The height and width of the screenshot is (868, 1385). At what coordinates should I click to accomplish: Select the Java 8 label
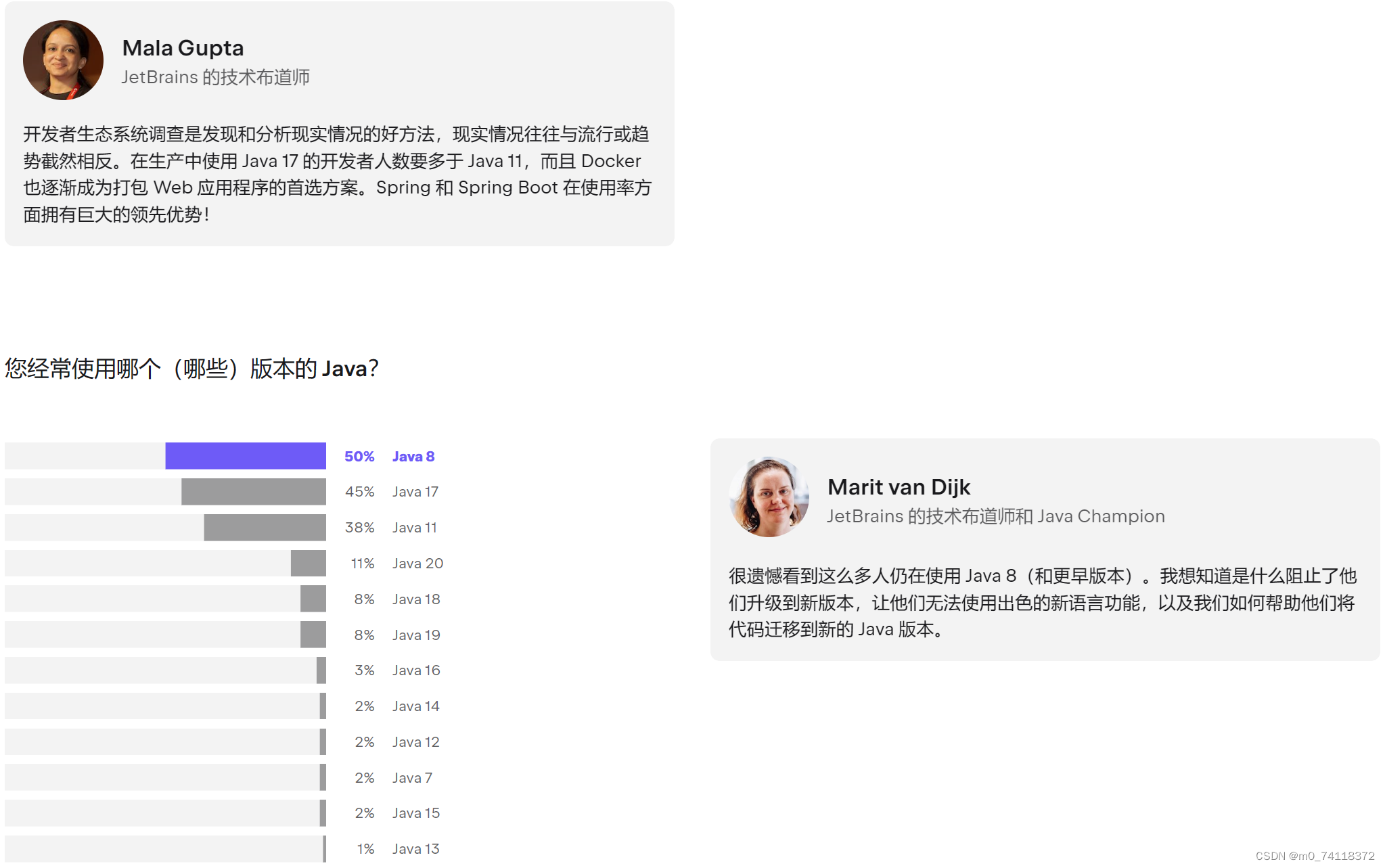[413, 457]
